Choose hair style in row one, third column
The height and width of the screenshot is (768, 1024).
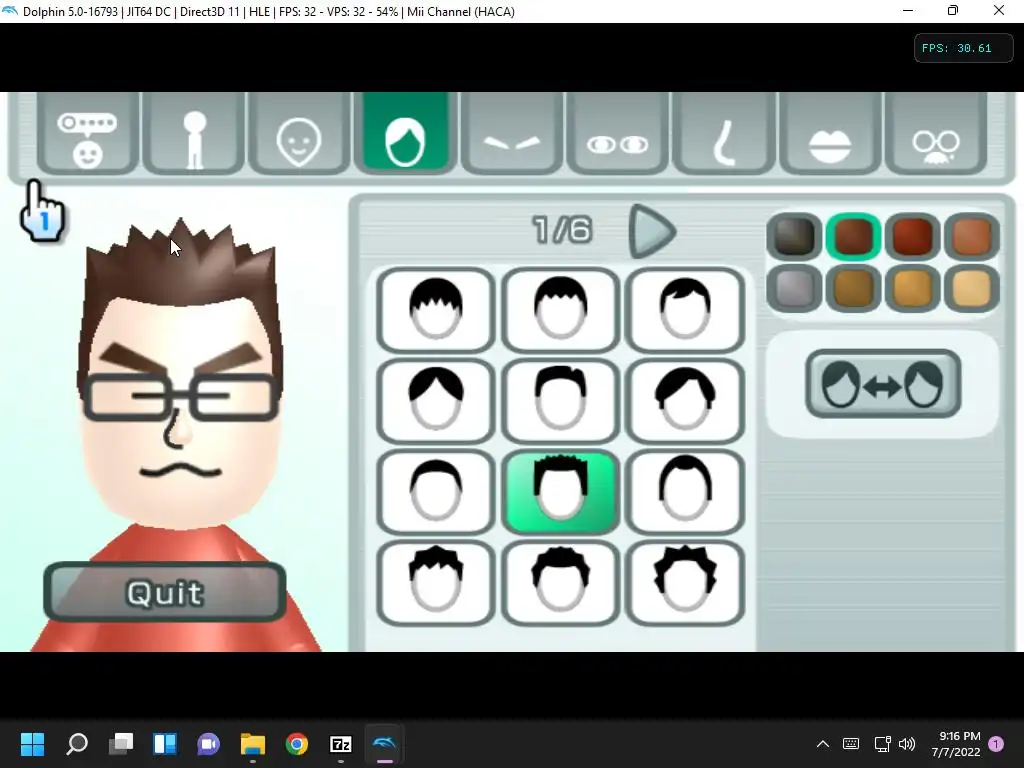pos(684,310)
